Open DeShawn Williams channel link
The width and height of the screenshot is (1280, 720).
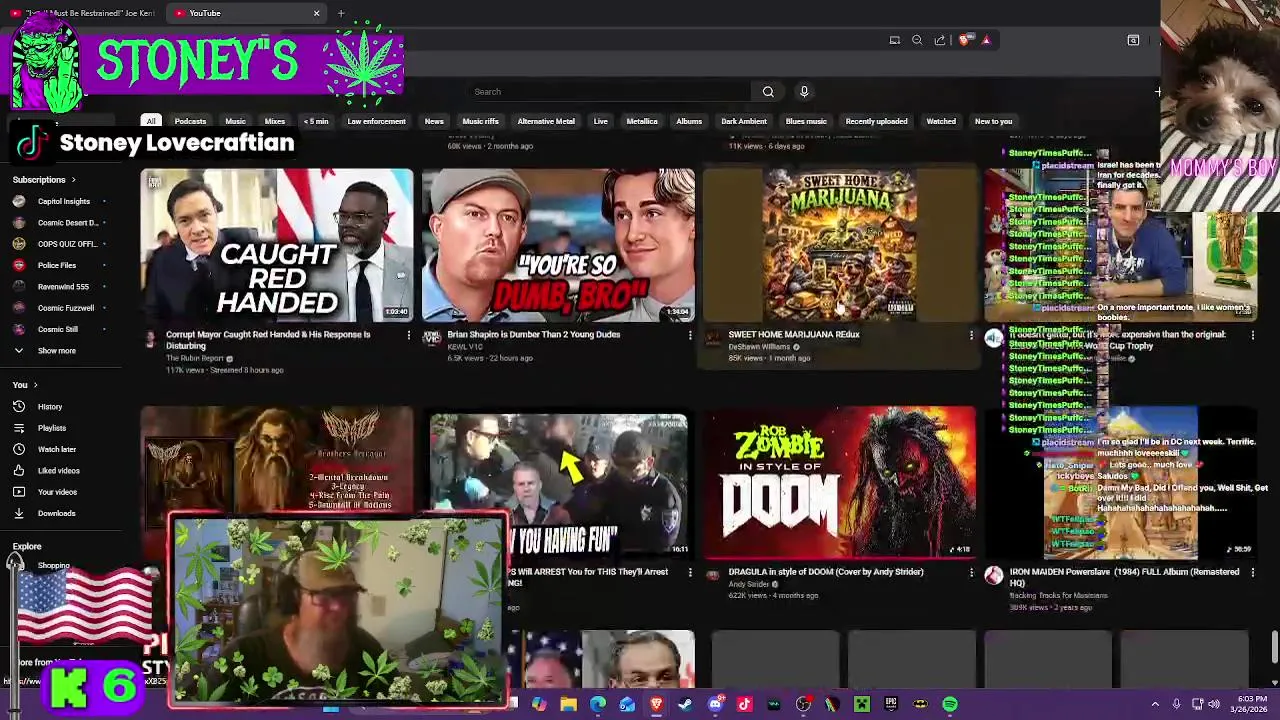(x=759, y=347)
